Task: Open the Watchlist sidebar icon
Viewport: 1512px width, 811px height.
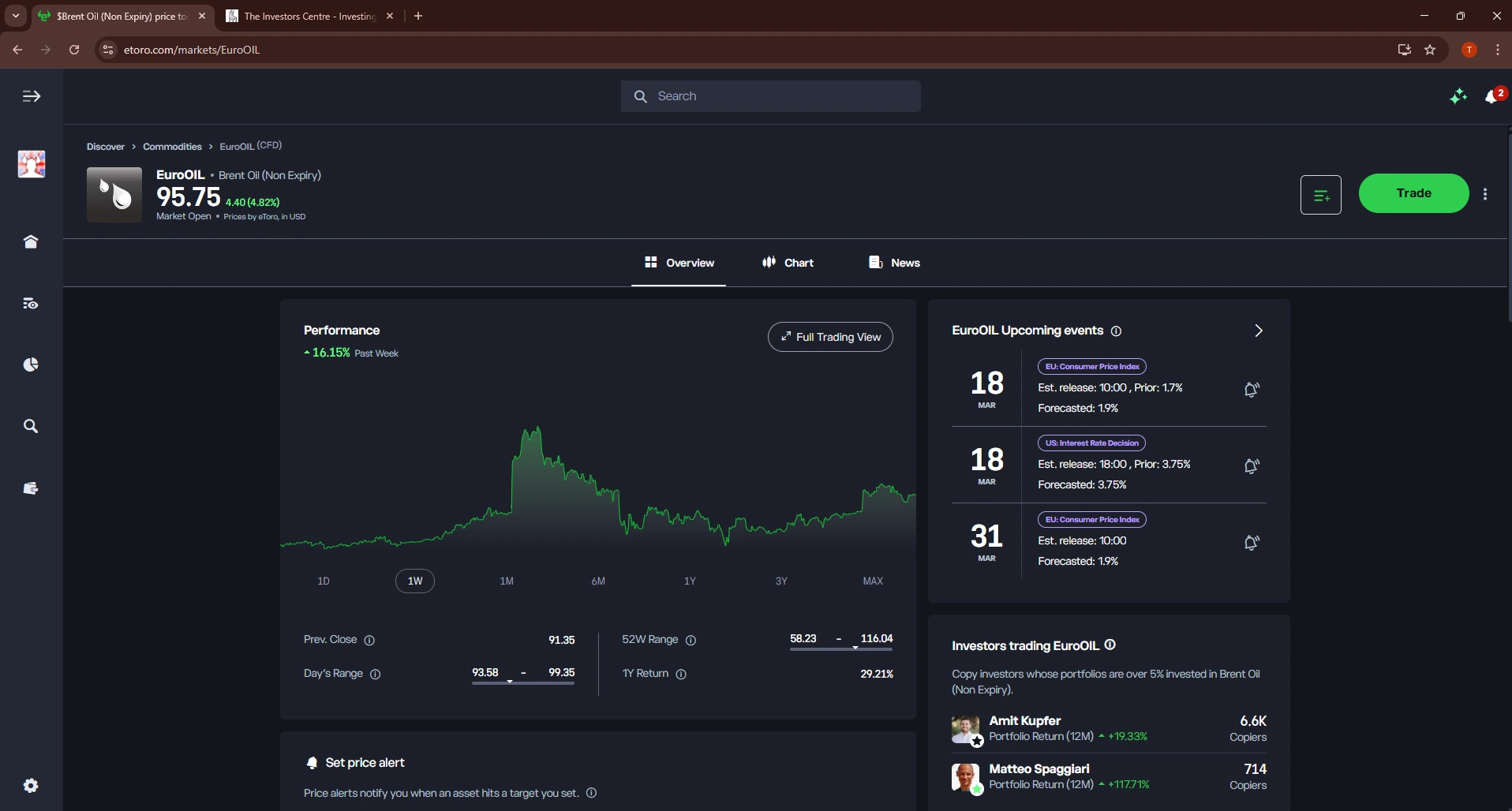Action: point(31,304)
